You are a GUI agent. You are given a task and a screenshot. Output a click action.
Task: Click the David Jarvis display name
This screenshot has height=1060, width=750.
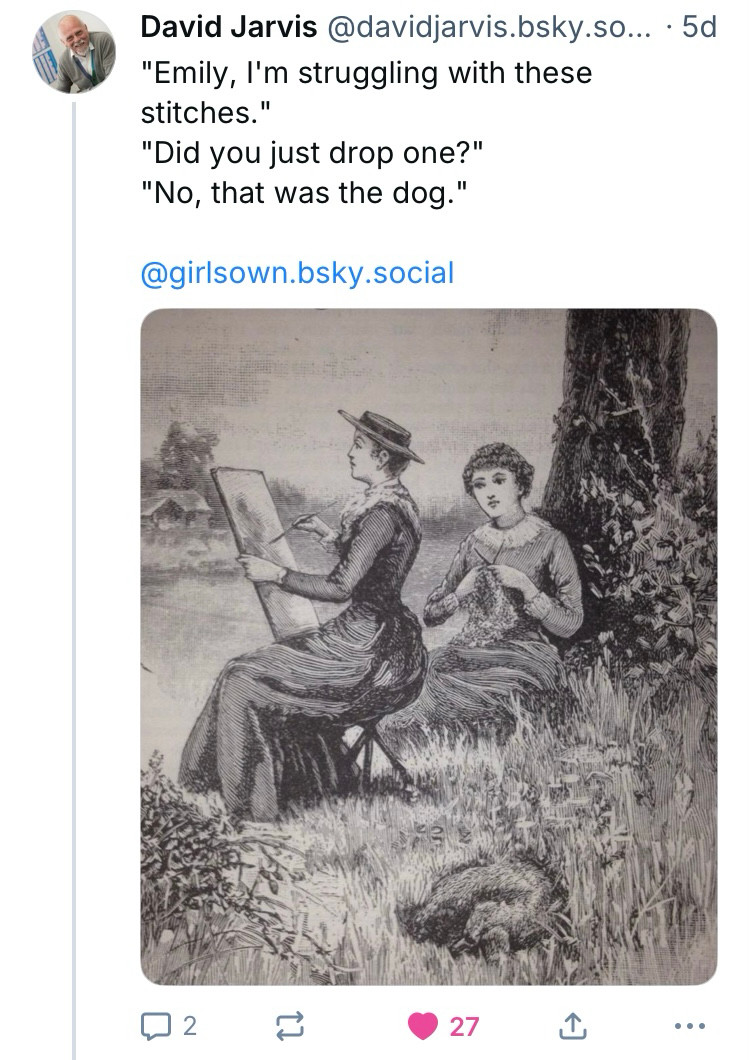coord(229,27)
